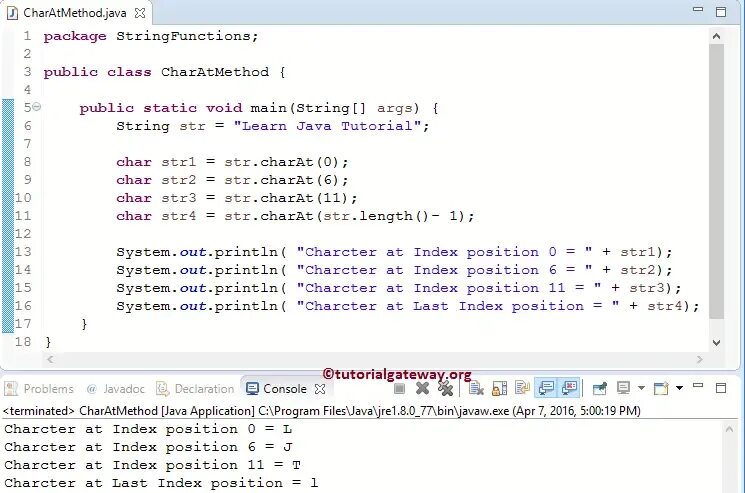745x493 pixels.
Task: Click the Console monitor icon on tab
Action: point(252,389)
